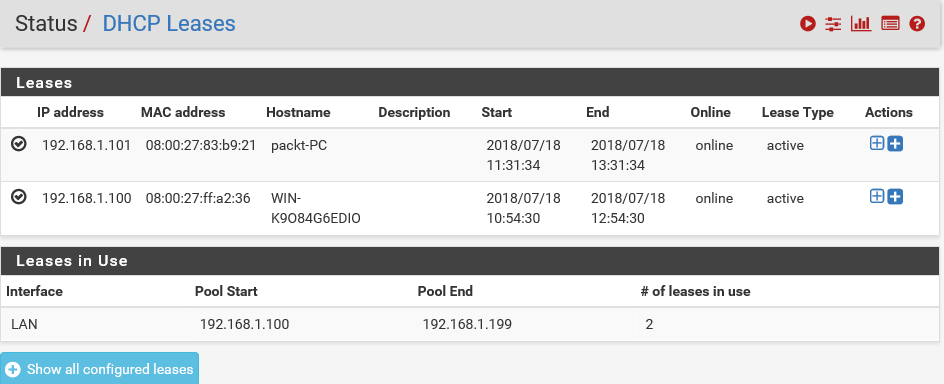The height and width of the screenshot is (384, 944).
Task: Go to Status breadcrumb link
Action: coord(46,23)
